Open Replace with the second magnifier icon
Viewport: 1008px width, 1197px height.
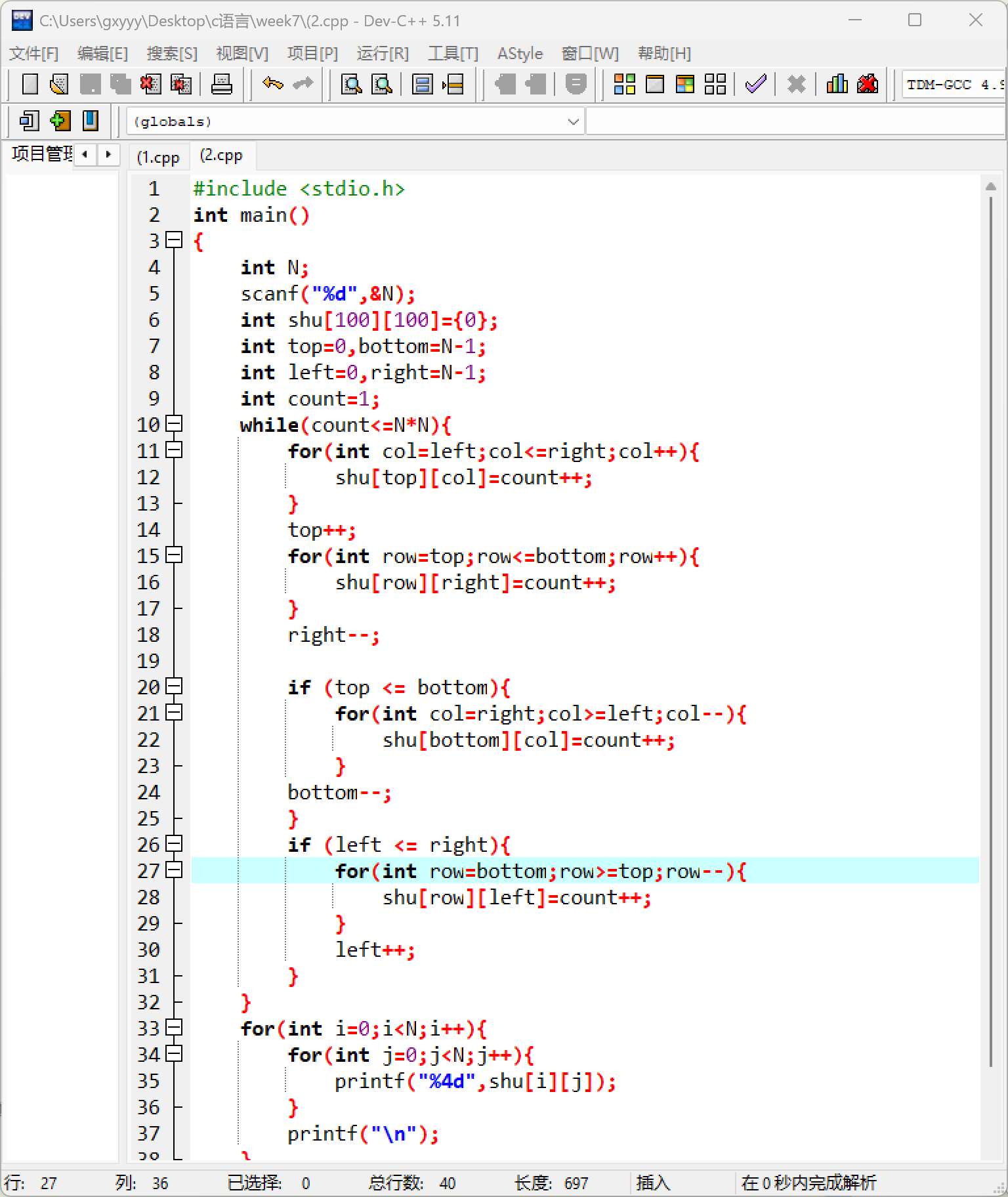click(382, 84)
